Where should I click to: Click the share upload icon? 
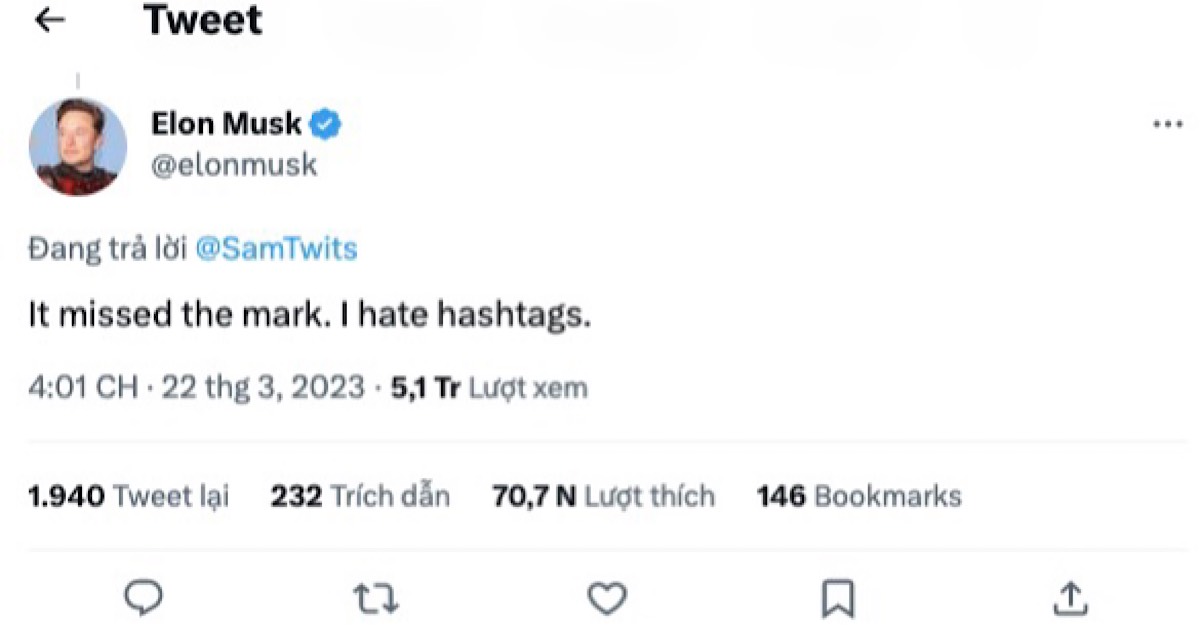click(1070, 598)
